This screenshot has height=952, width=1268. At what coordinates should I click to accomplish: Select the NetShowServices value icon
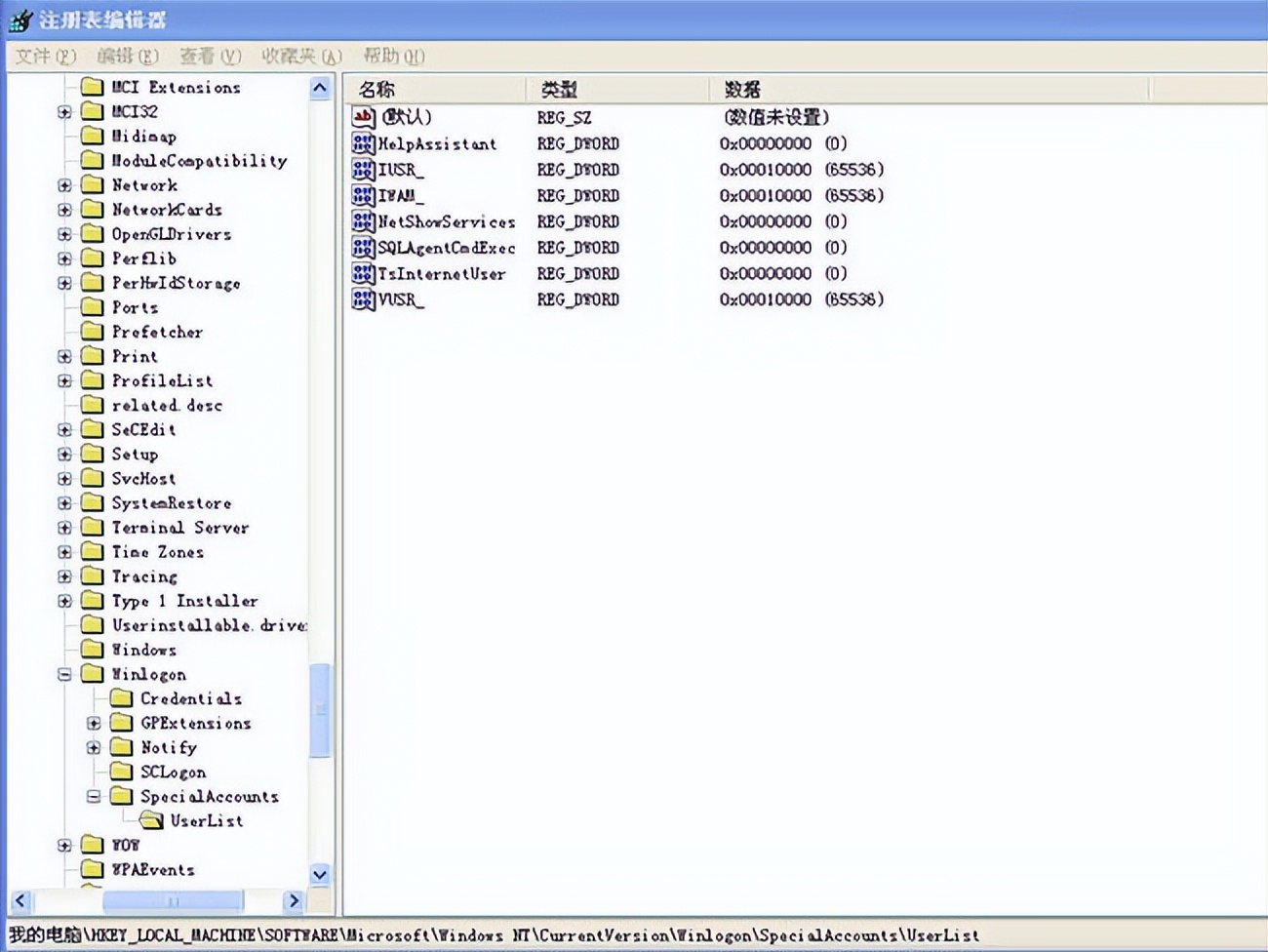point(362,221)
